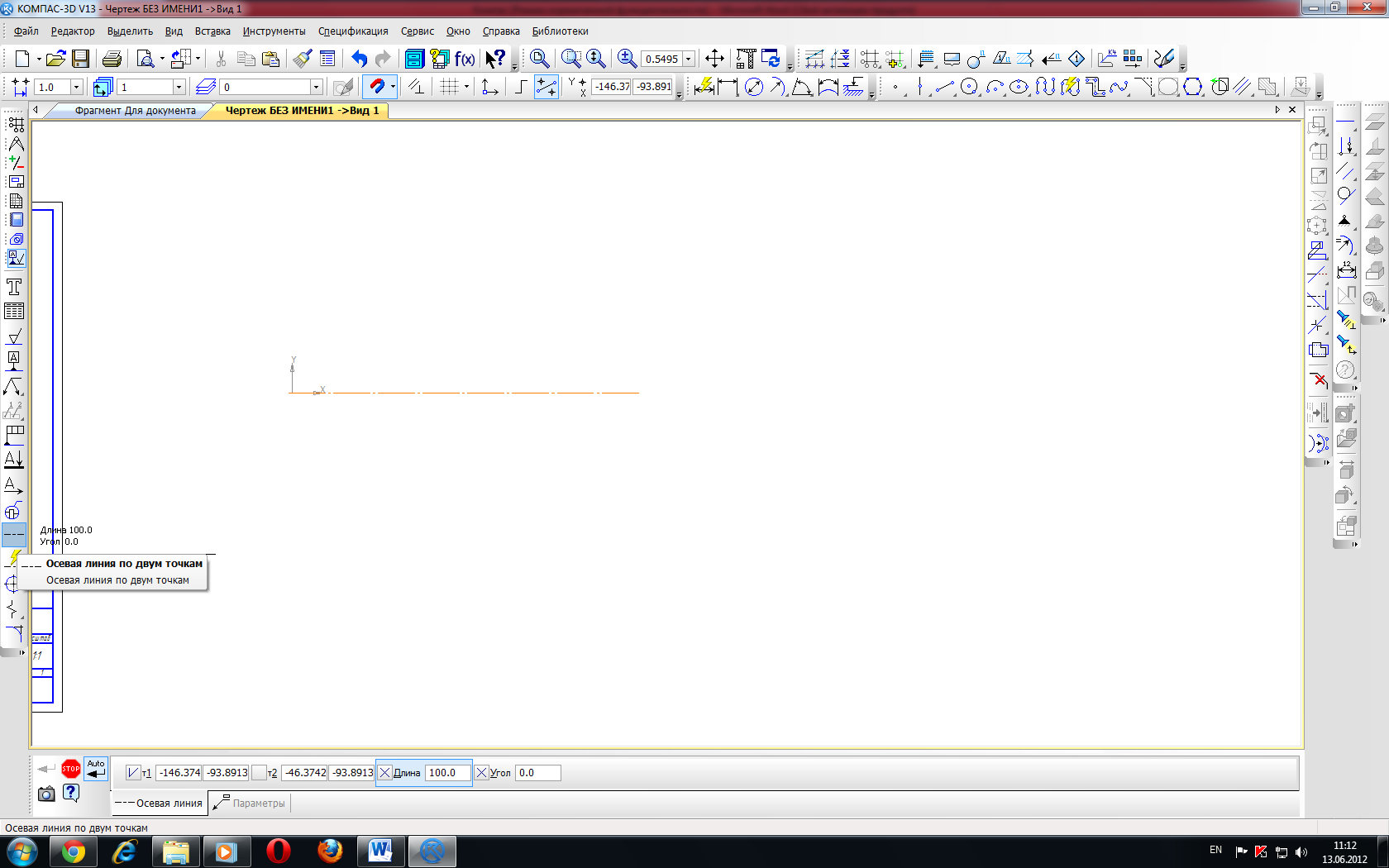Expand the new document type dropdown arrow

tap(38, 59)
